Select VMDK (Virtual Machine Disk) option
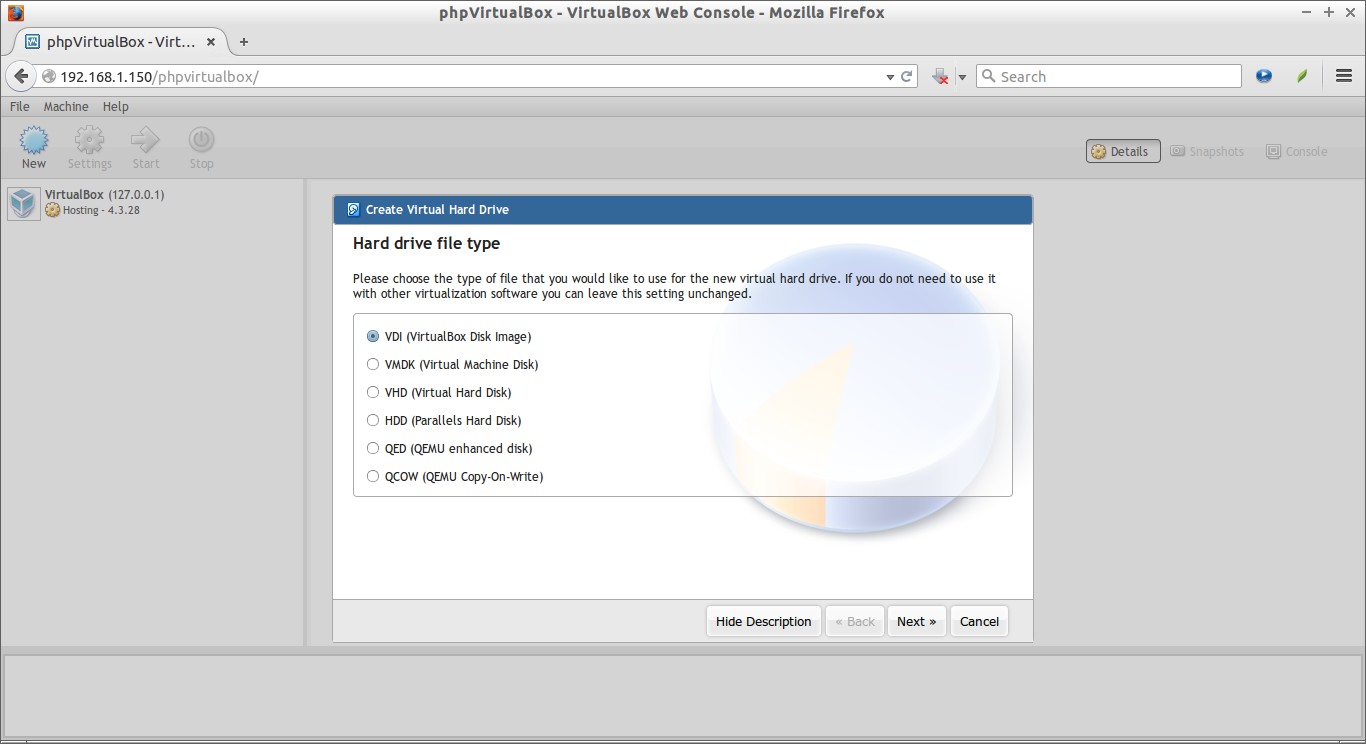1366x744 pixels. pyautogui.click(x=373, y=365)
